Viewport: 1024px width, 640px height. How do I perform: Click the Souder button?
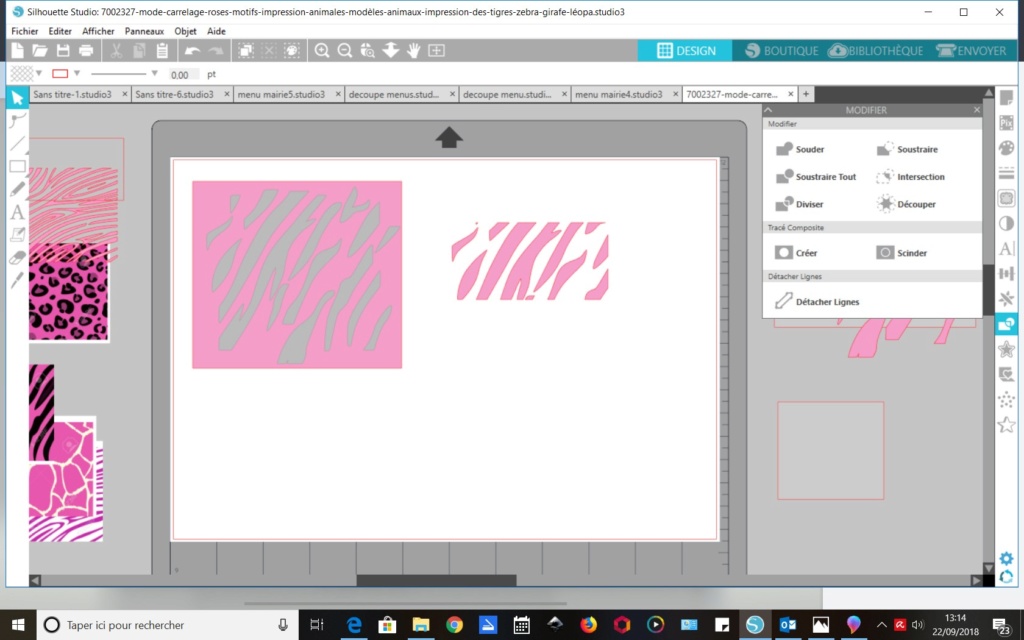coord(800,150)
